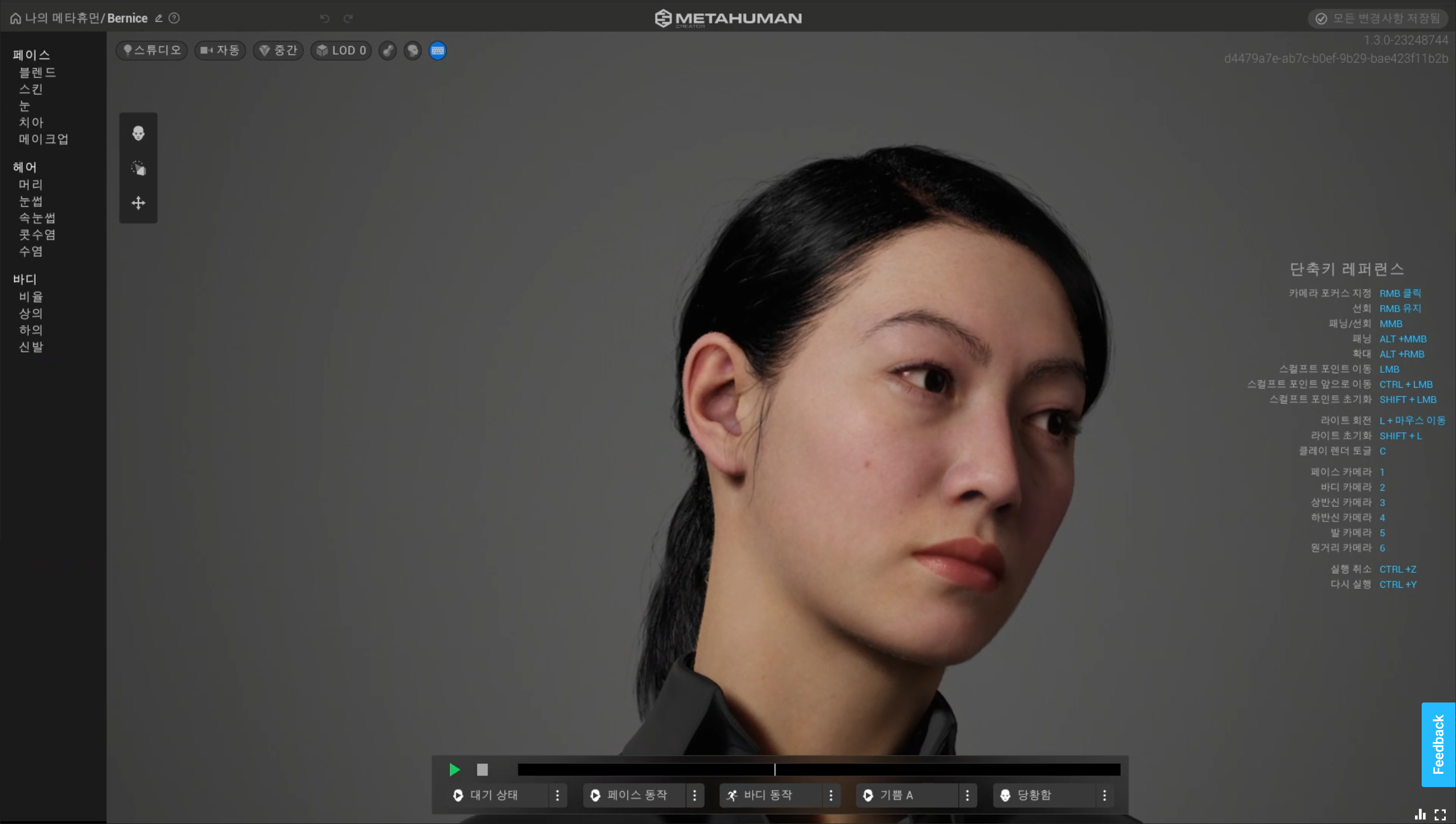The height and width of the screenshot is (824, 1456).
Task: Toggle keyboard shortcut reference overlay
Action: click(x=437, y=50)
